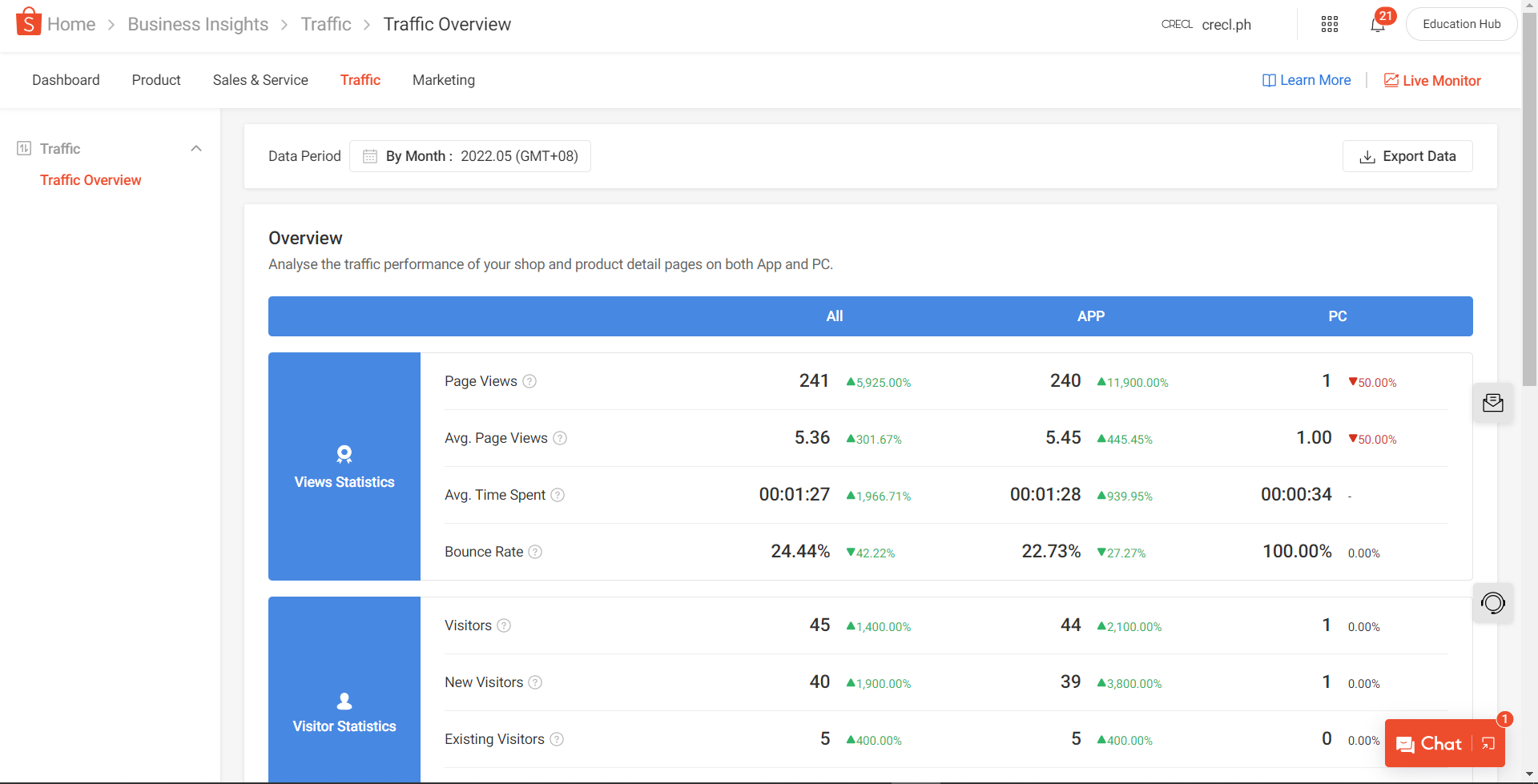The width and height of the screenshot is (1538, 784).
Task: Show help tooltip for Avg. Page Views
Action: [x=560, y=438]
